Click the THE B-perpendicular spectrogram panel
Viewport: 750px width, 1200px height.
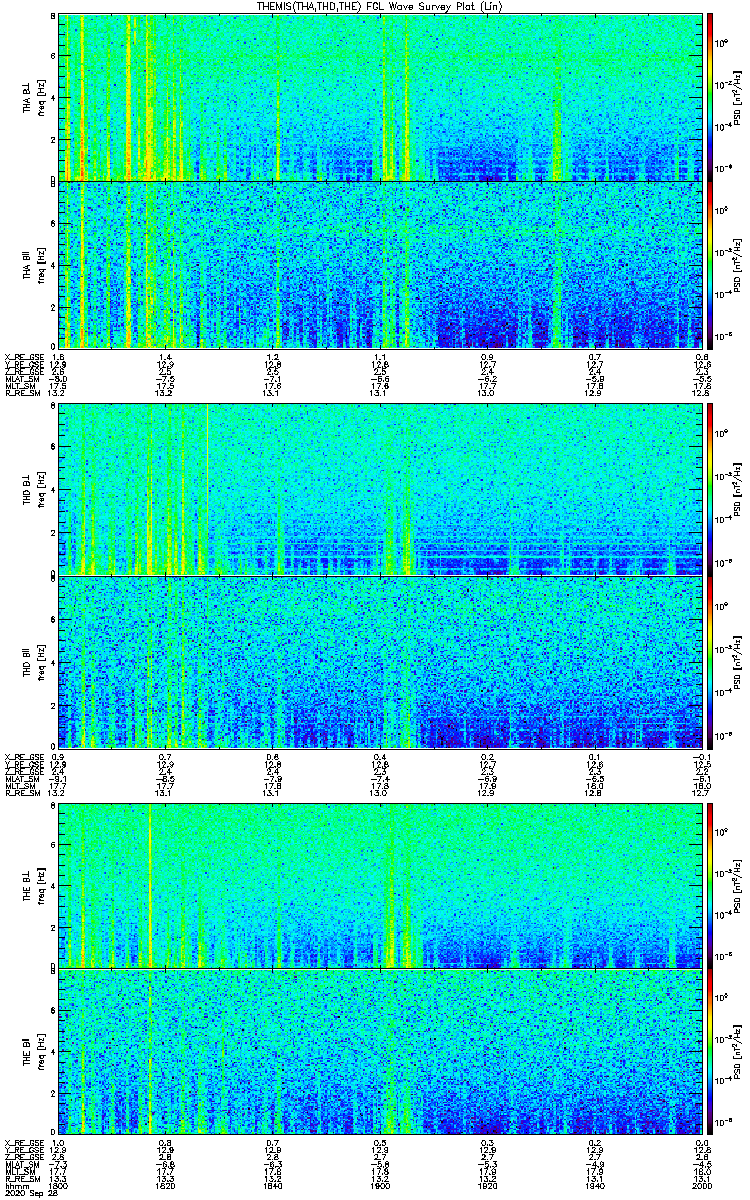click(x=381, y=884)
